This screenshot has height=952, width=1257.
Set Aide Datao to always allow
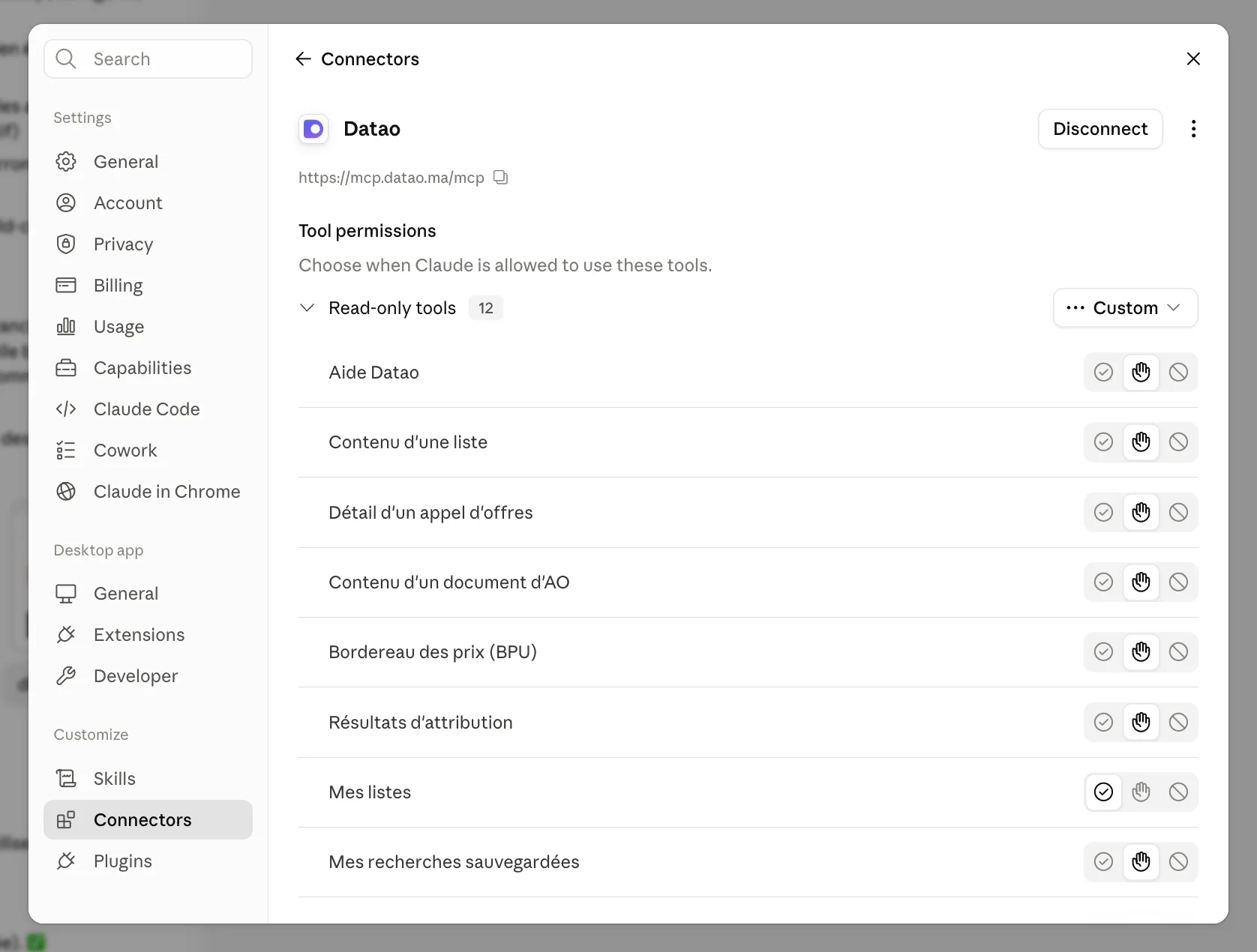pyautogui.click(x=1103, y=373)
